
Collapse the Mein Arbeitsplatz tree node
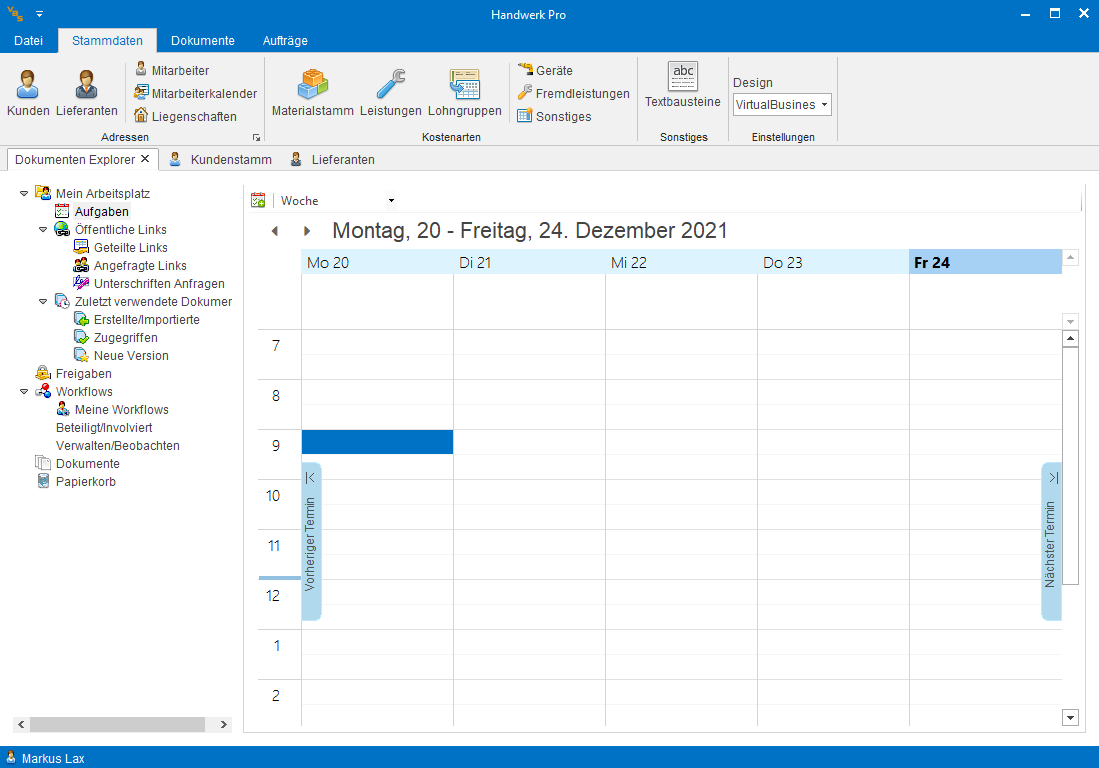pyautogui.click(x=24, y=193)
